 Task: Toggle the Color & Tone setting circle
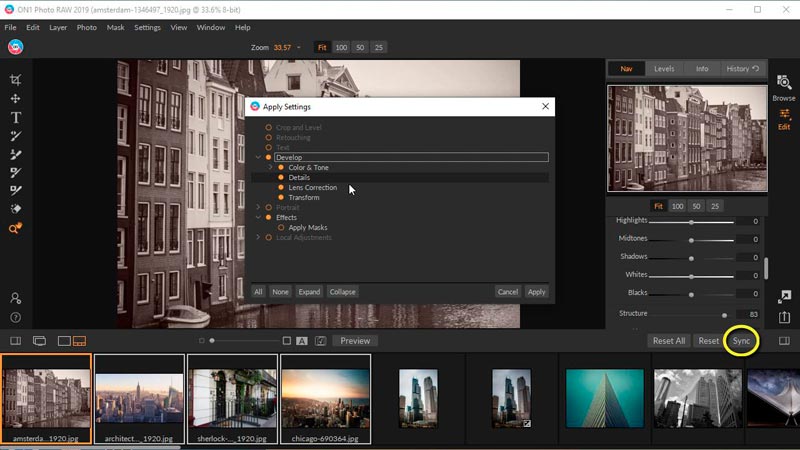(x=281, y=167)
